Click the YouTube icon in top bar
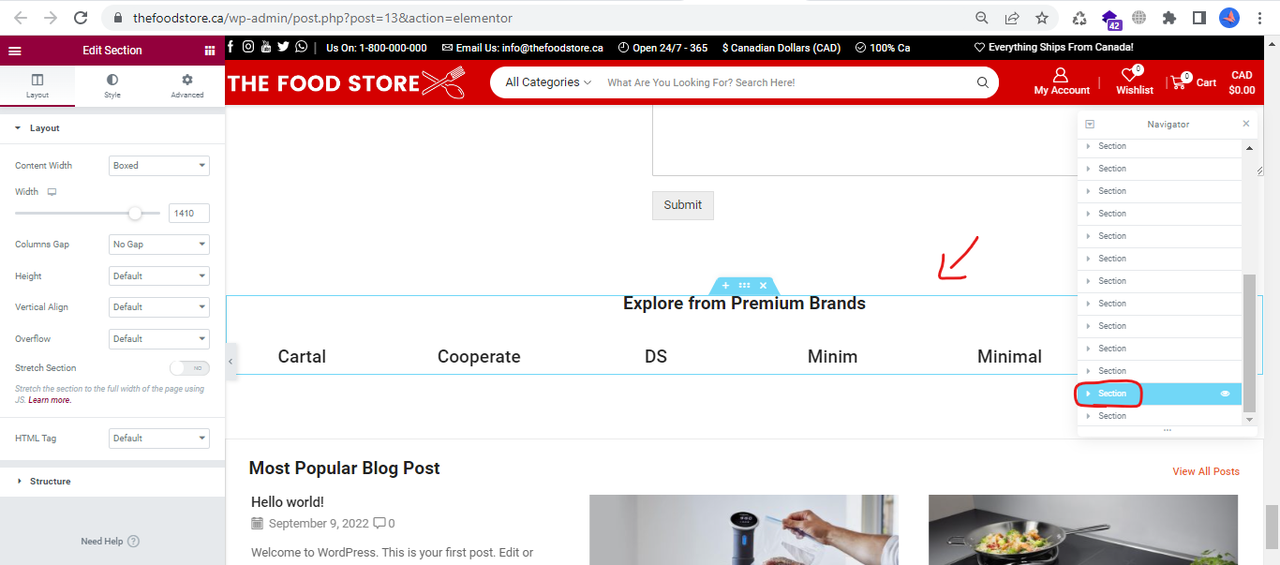Viewport: 1280px width, 565px height. coord(265,47)
